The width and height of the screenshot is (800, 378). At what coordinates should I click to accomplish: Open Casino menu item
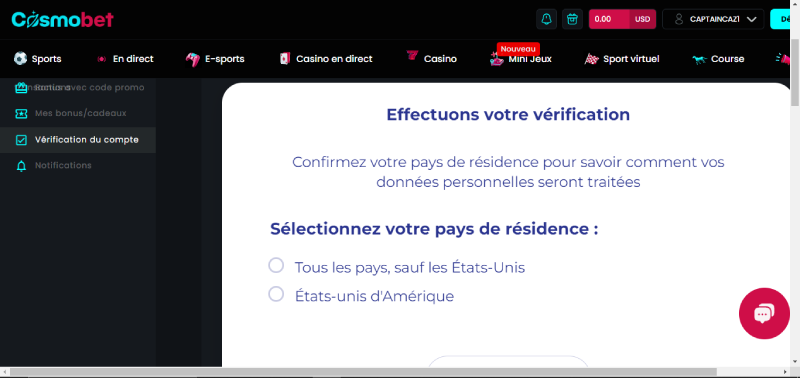[x=440, y=59]
